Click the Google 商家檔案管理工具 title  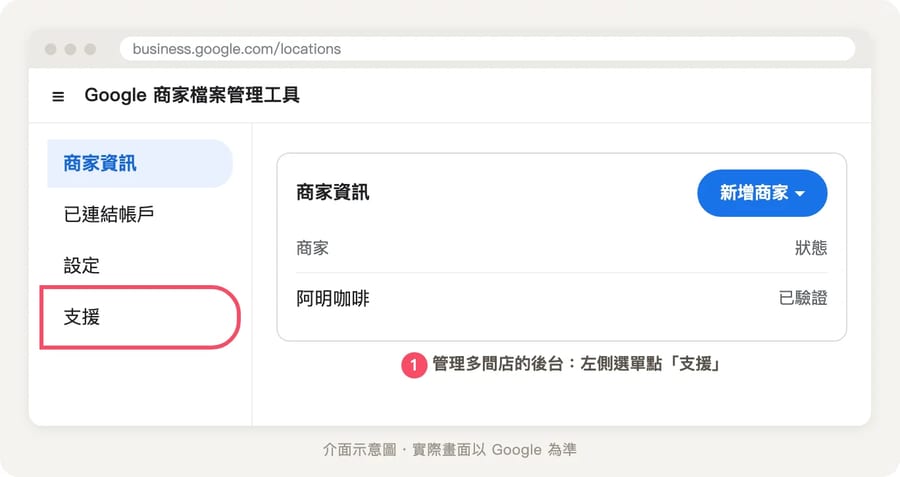192,95
